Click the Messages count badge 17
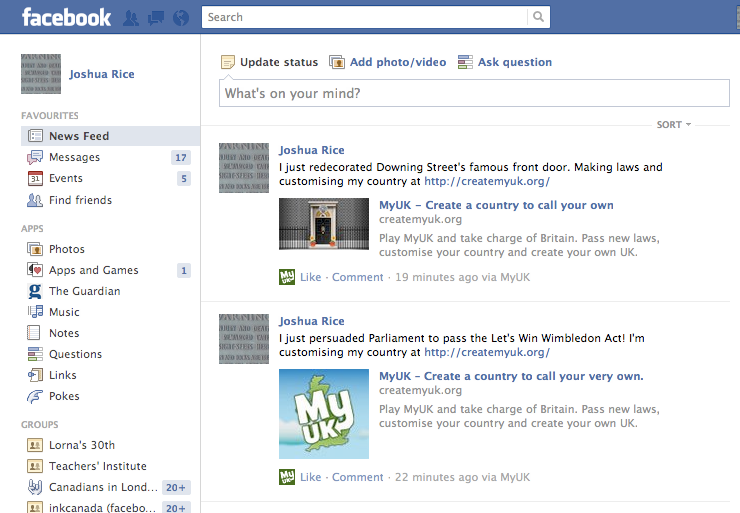Image resolution: width=740 pixels, height=513 pixels. click(181, 157)
